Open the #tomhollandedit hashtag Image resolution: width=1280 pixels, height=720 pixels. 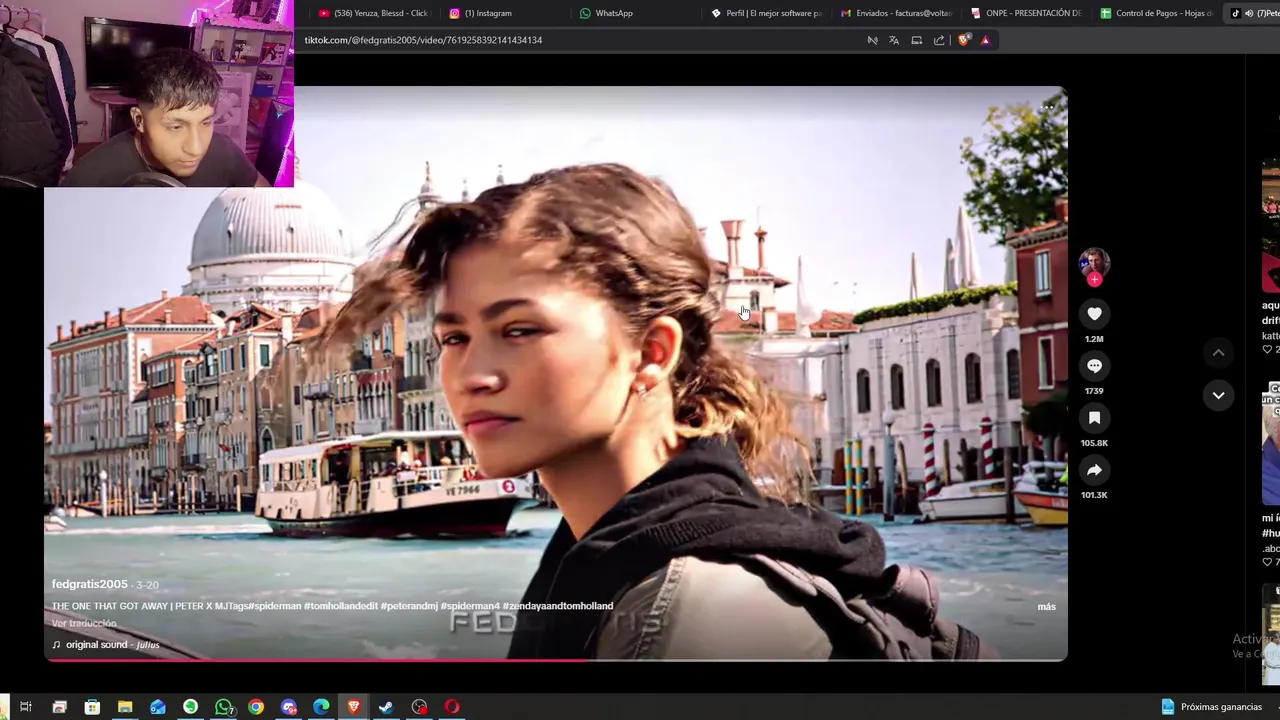click(341, 606)
